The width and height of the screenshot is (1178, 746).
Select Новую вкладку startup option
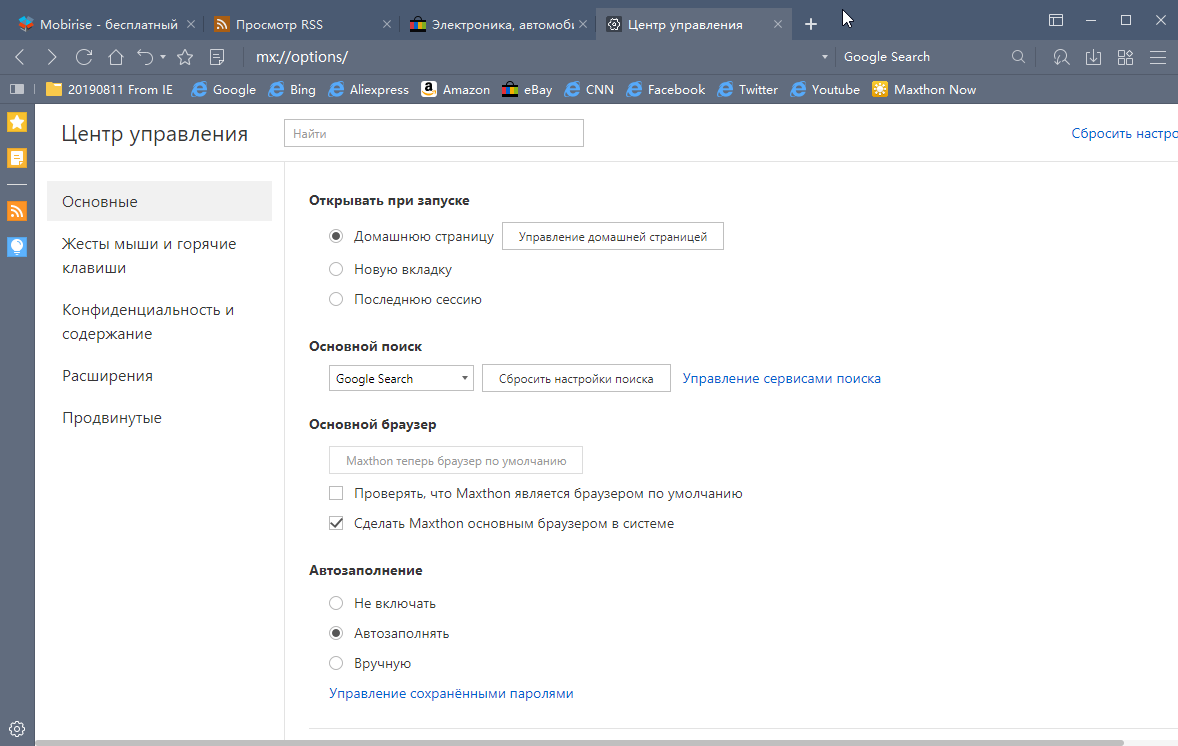(336, 269)
